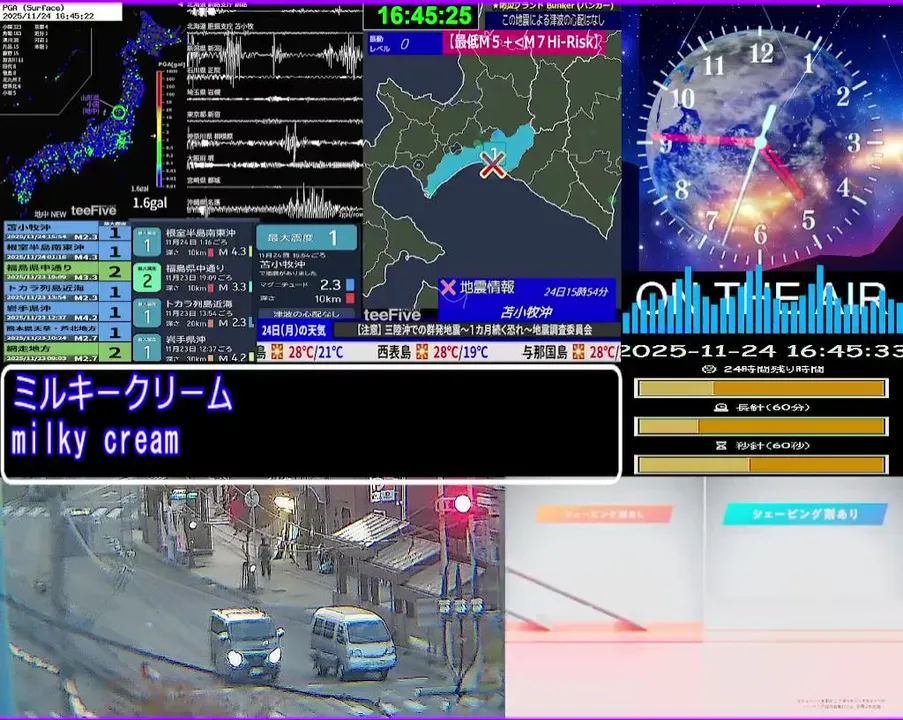The image size is (903, 720).
Task: Click the 苫小牧沖 heading in detail panel
Action: click(282, 264)
